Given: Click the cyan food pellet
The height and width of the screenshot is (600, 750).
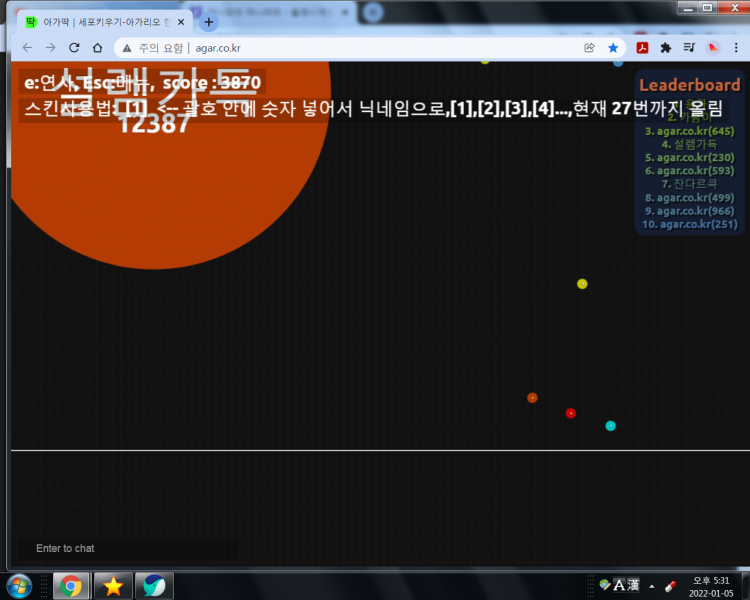Looking at the screenshot, I should (610, 426).
